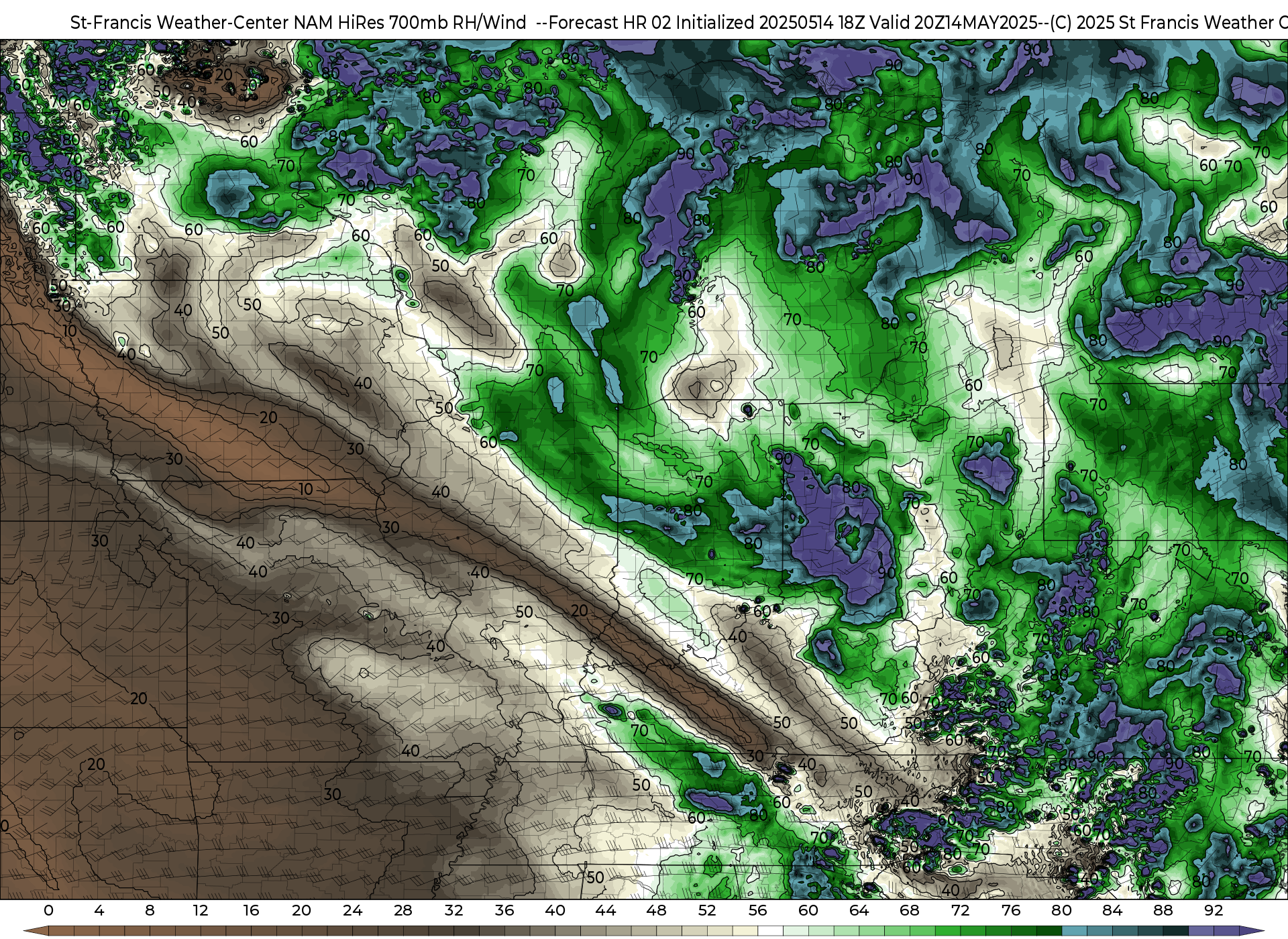
Task: Select the purple colorbar swatch at 92
Action: click(1226, 931)
